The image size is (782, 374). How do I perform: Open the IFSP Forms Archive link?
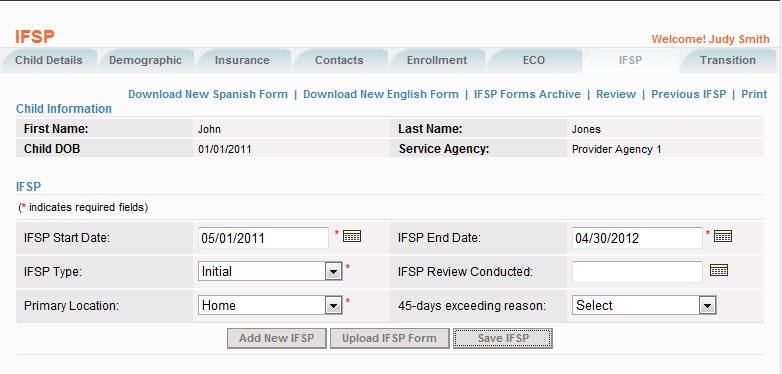tap(527, 94)
